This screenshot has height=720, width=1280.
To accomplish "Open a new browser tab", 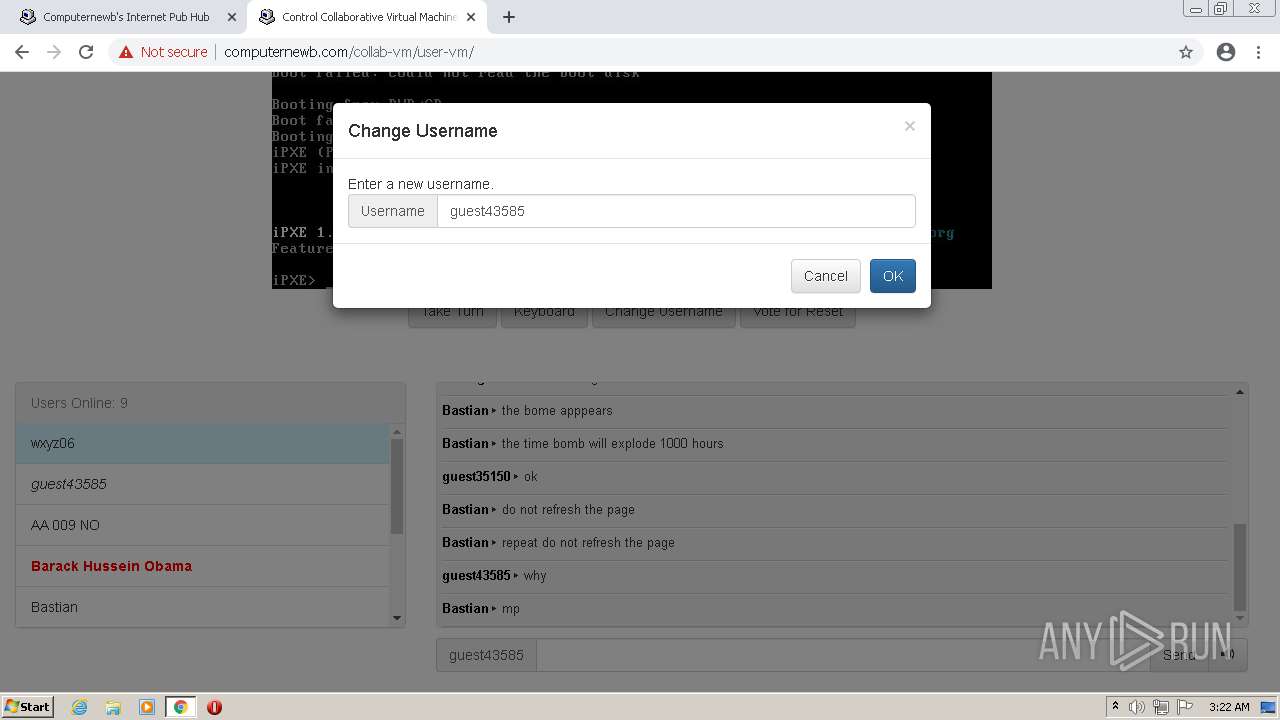I will tap(508, 17).
